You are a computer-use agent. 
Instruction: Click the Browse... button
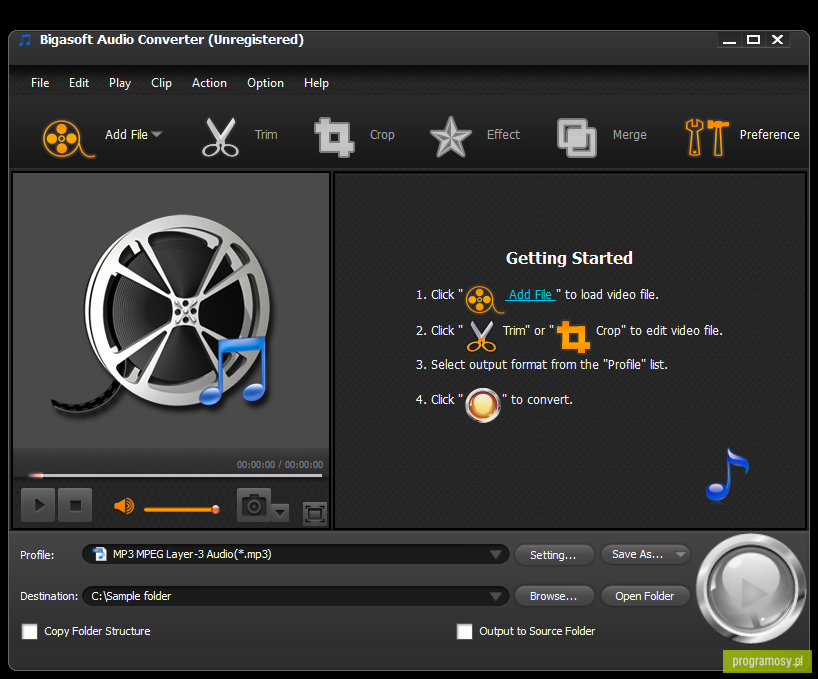click(x=554, y=596)
